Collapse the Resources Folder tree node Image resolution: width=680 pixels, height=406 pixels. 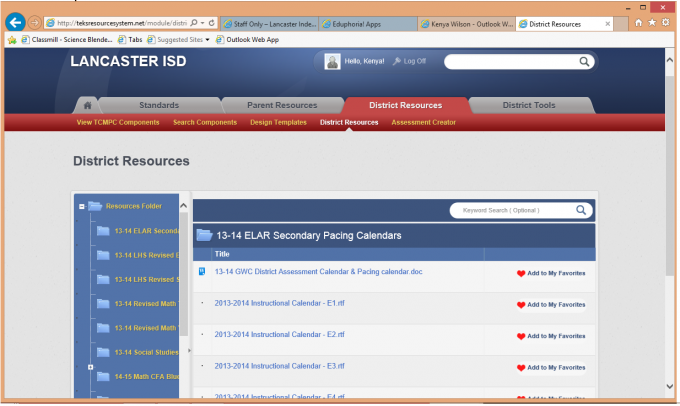point(82,206)
